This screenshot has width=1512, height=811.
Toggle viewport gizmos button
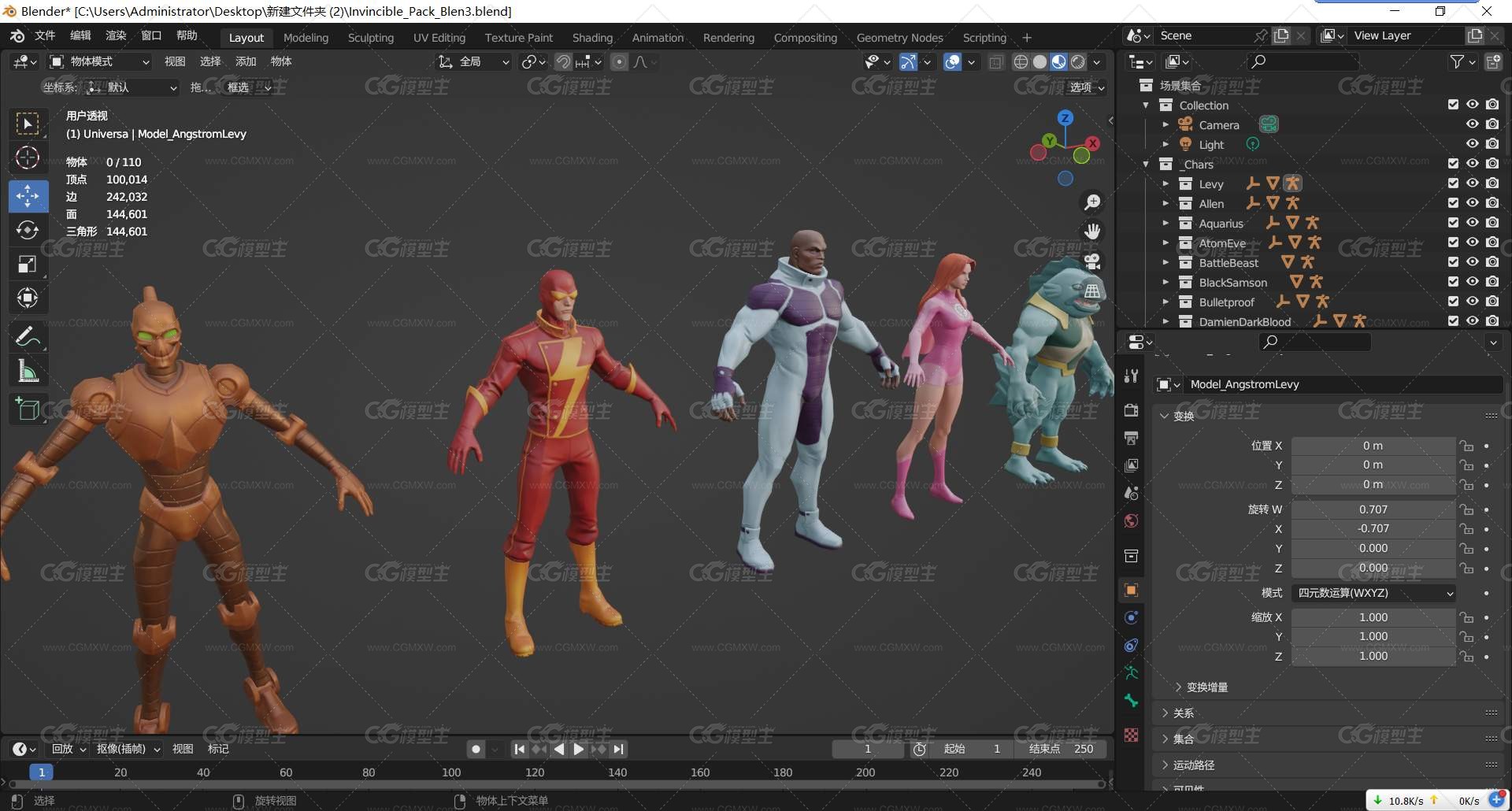click(x=908, y=62)
